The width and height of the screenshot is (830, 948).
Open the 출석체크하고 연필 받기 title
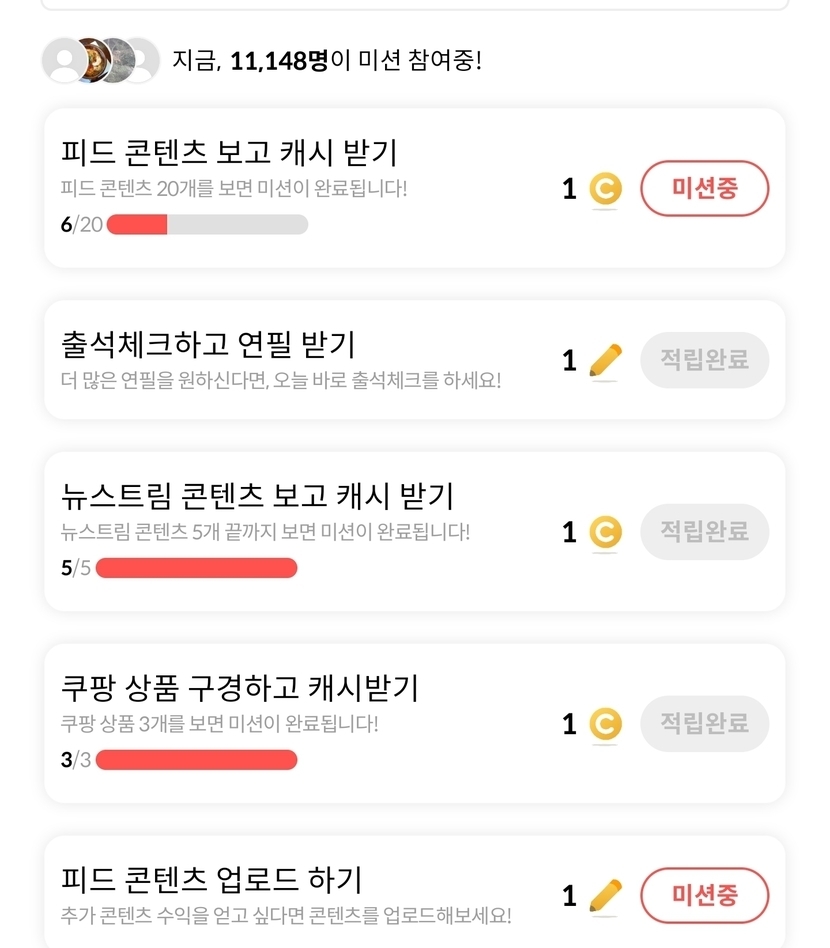click(208, 345)
